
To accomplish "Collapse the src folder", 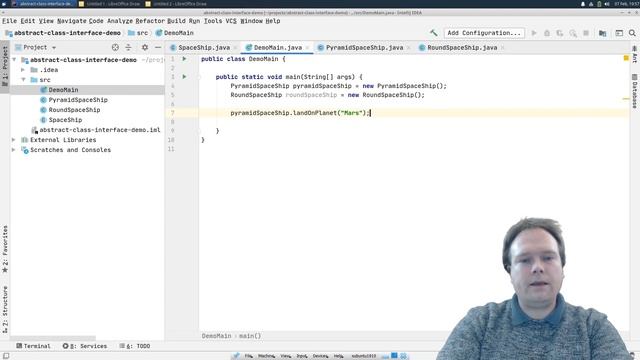I will tap(23, 80).
